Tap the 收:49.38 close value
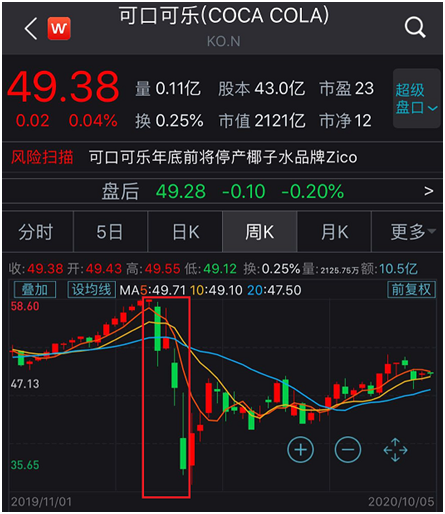The width and height of the screenshot is (445, 514). [x=36, y=269]
